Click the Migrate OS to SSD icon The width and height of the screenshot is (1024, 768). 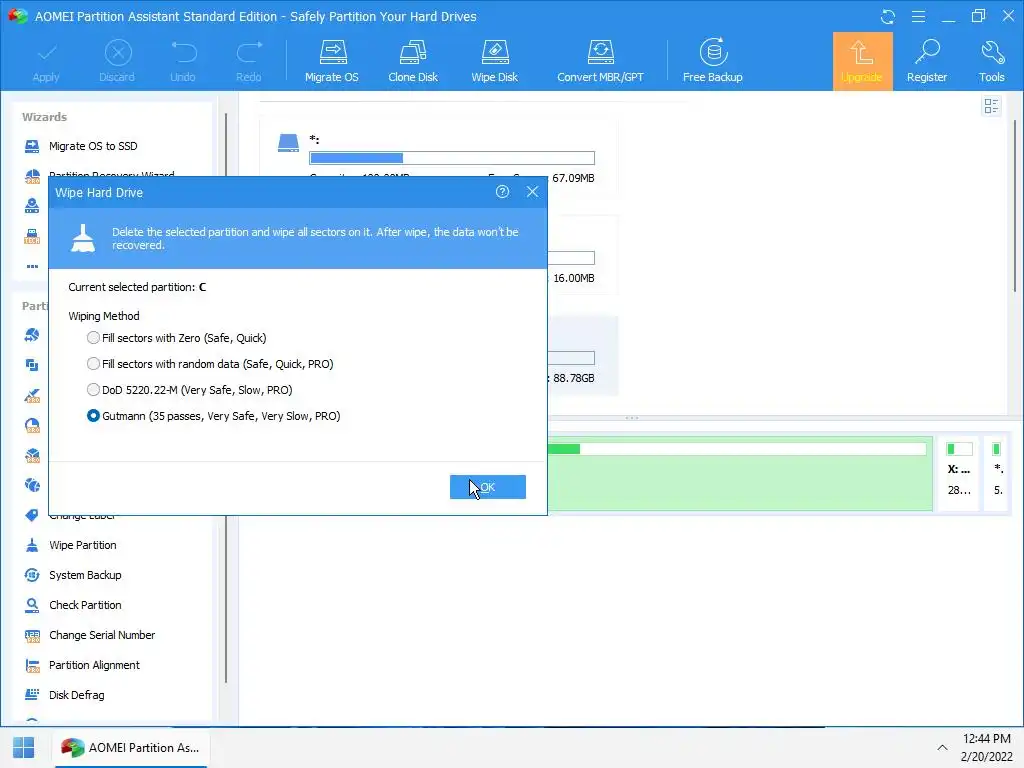(32, 146)
